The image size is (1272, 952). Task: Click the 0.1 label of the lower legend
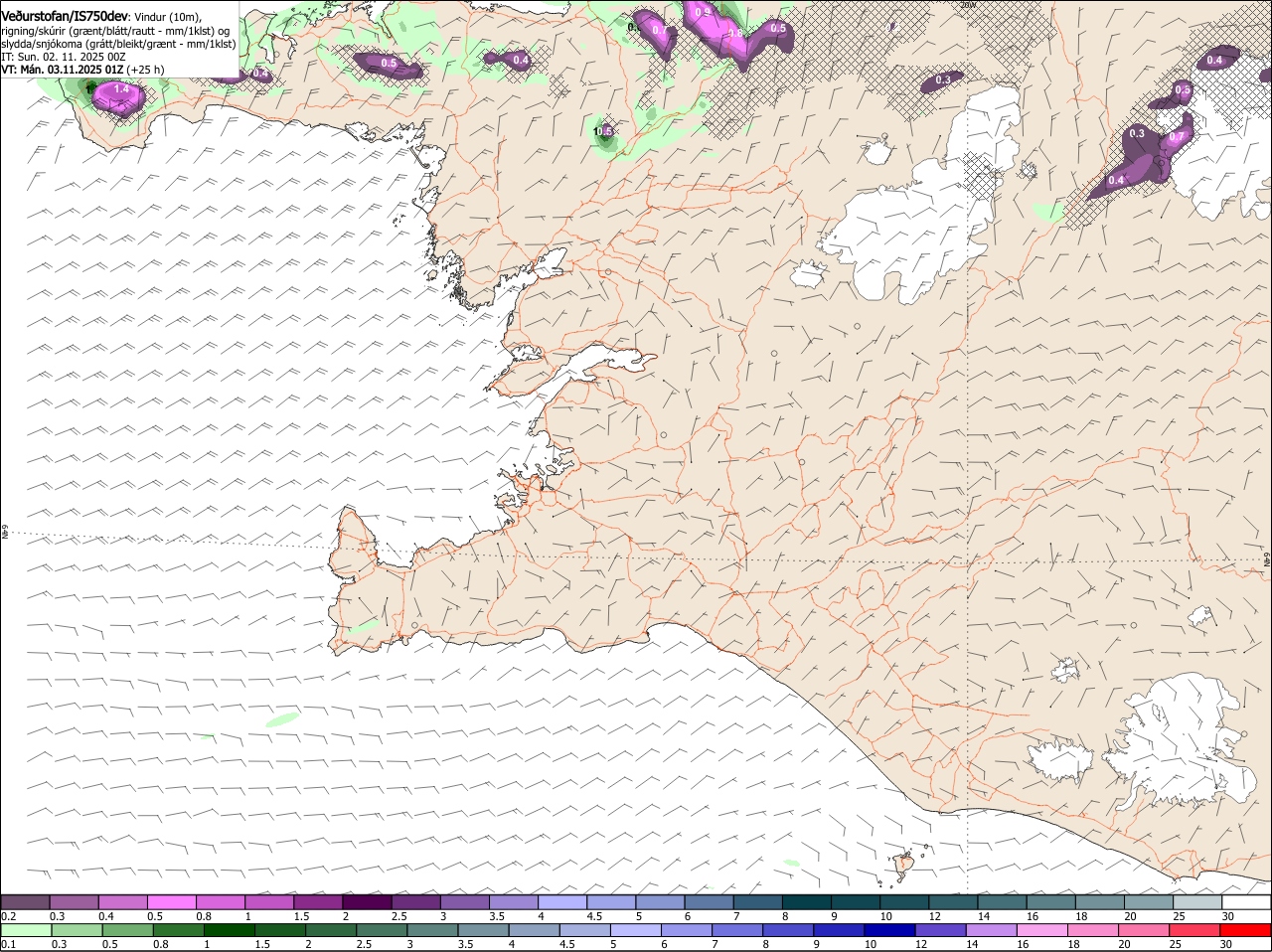(8, 944)
